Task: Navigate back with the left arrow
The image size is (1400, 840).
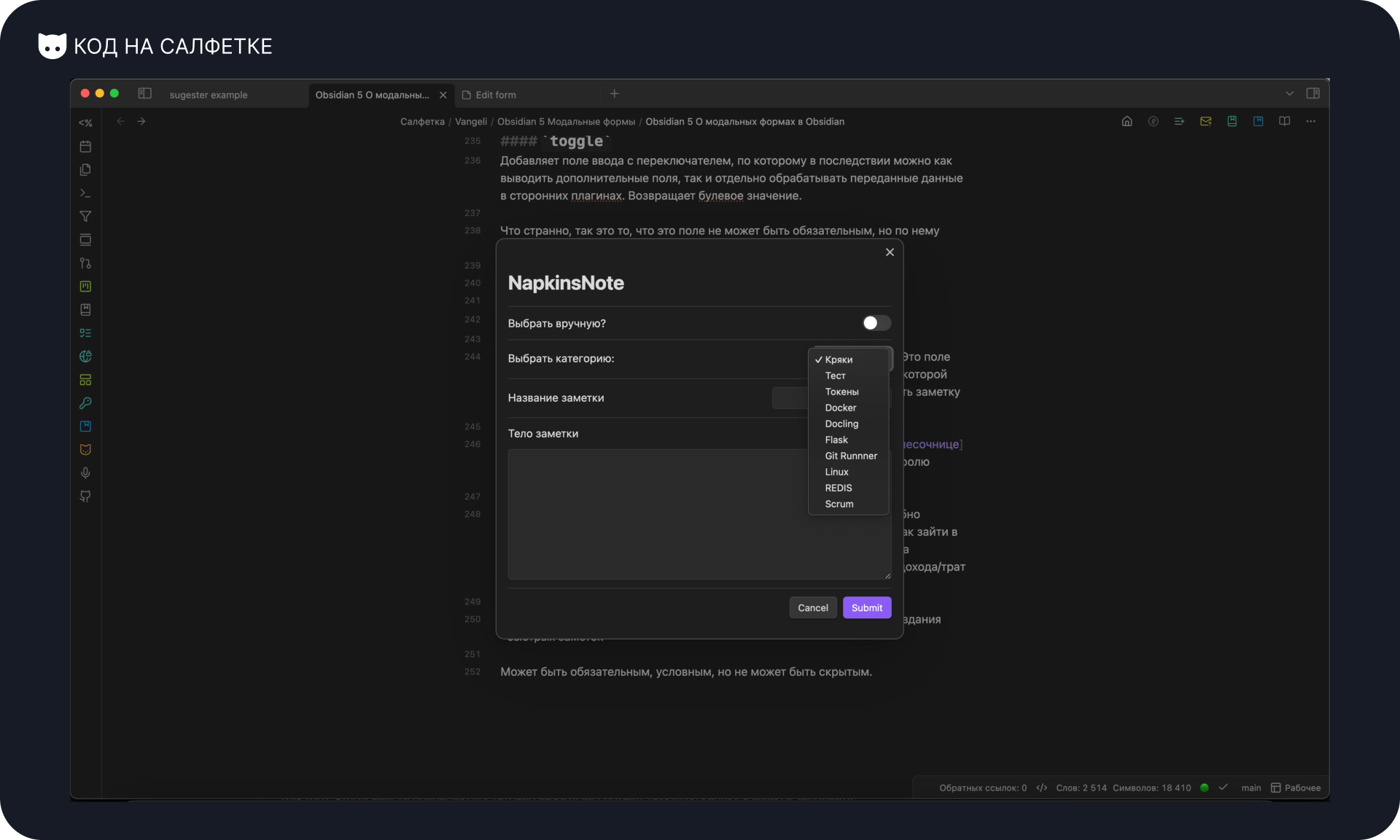Action: pyautogui.click(x=121, y=121)
